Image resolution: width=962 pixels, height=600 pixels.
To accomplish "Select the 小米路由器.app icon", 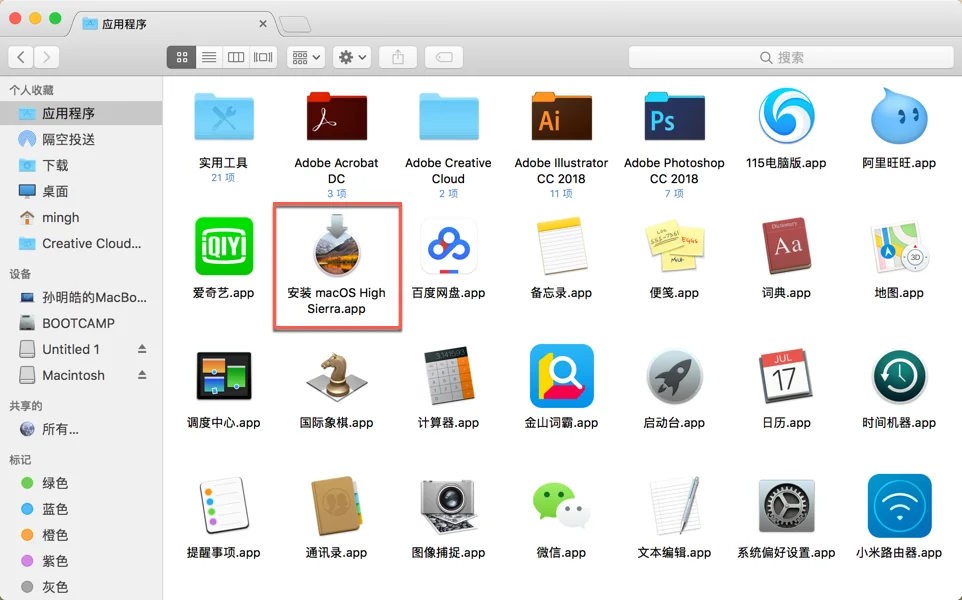I will click(x=899, y=506).
